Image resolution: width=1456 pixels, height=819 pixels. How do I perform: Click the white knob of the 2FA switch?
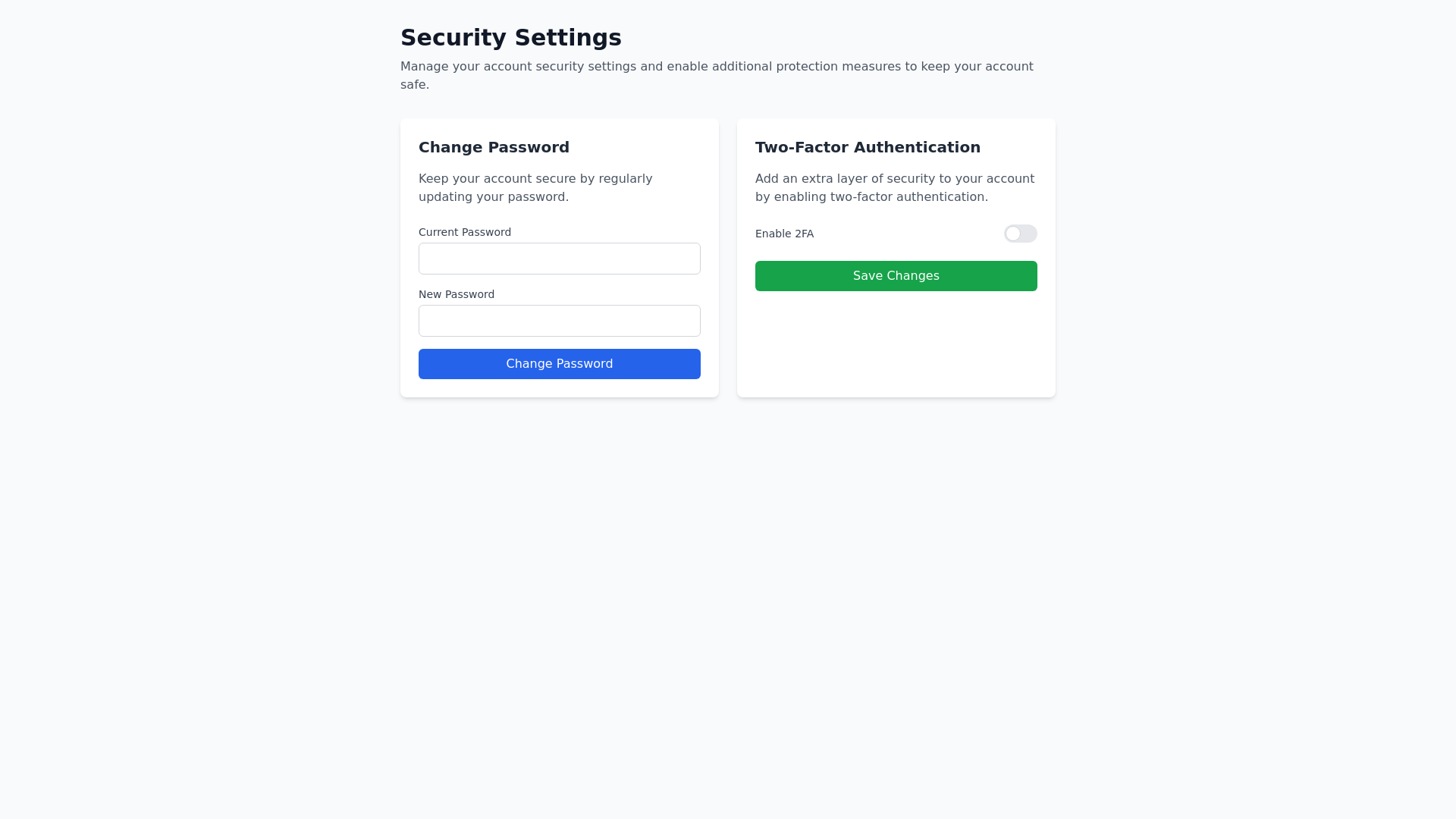click(x=1013, y=234)
